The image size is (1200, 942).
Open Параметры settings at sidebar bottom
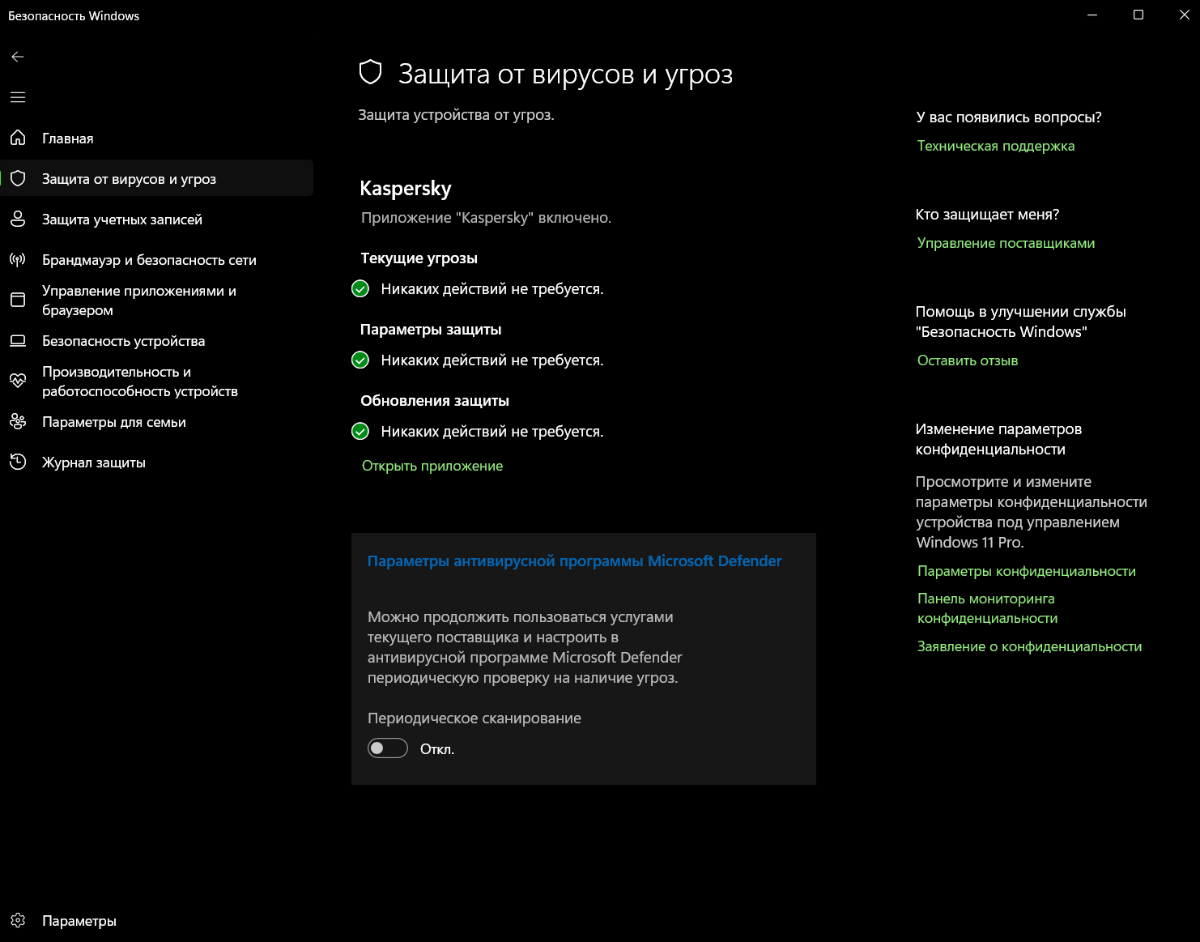tap(79, 921)
